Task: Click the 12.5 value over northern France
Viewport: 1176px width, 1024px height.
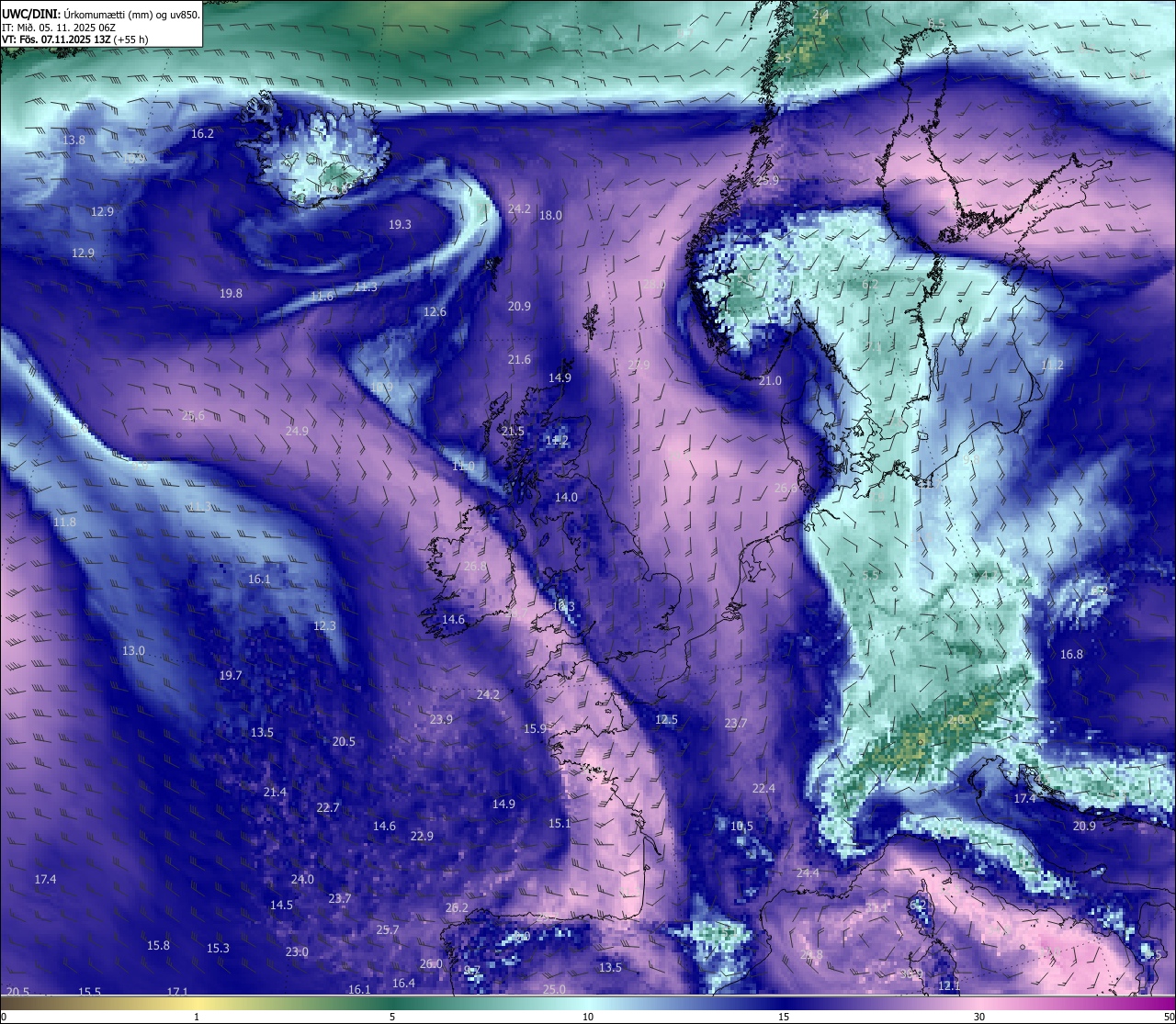Action: (x=666, y=719)
